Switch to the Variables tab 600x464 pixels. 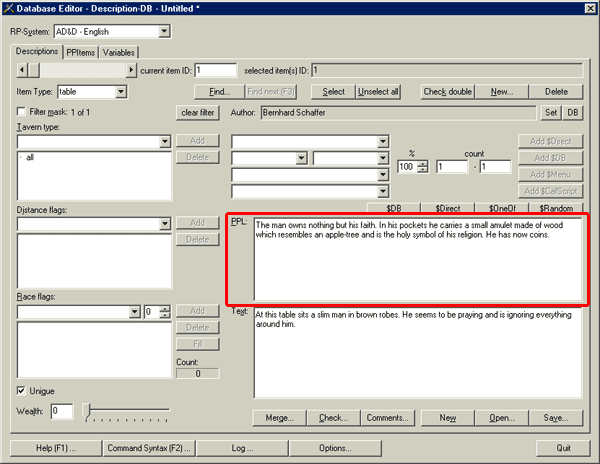pyautogui.click(x=118, y=52)
